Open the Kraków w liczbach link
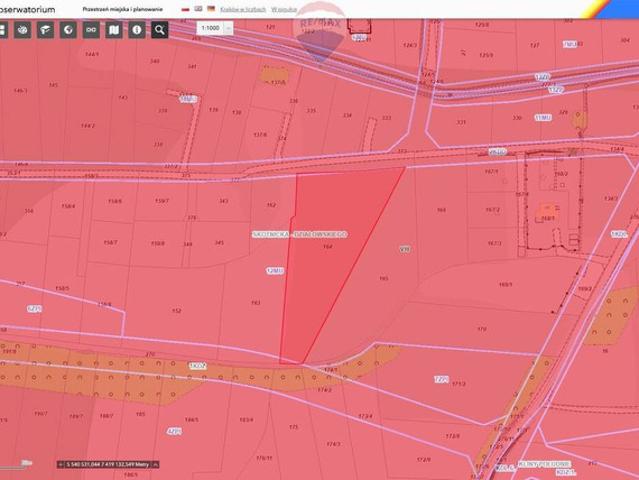Viewport: 639px width, 480px height. 245,8
